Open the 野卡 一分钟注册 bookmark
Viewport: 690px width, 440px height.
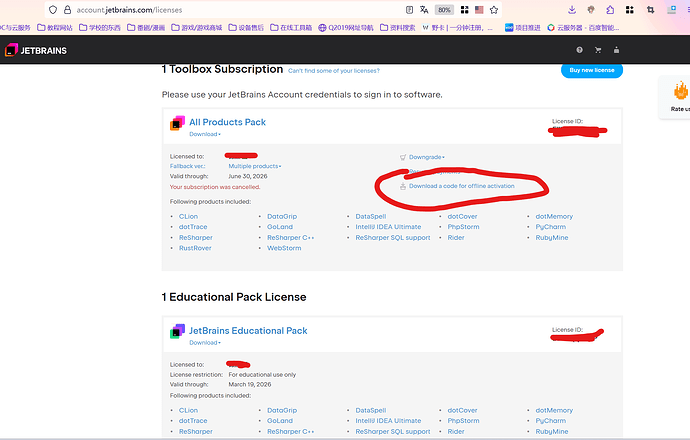click(x=457, y=28)
